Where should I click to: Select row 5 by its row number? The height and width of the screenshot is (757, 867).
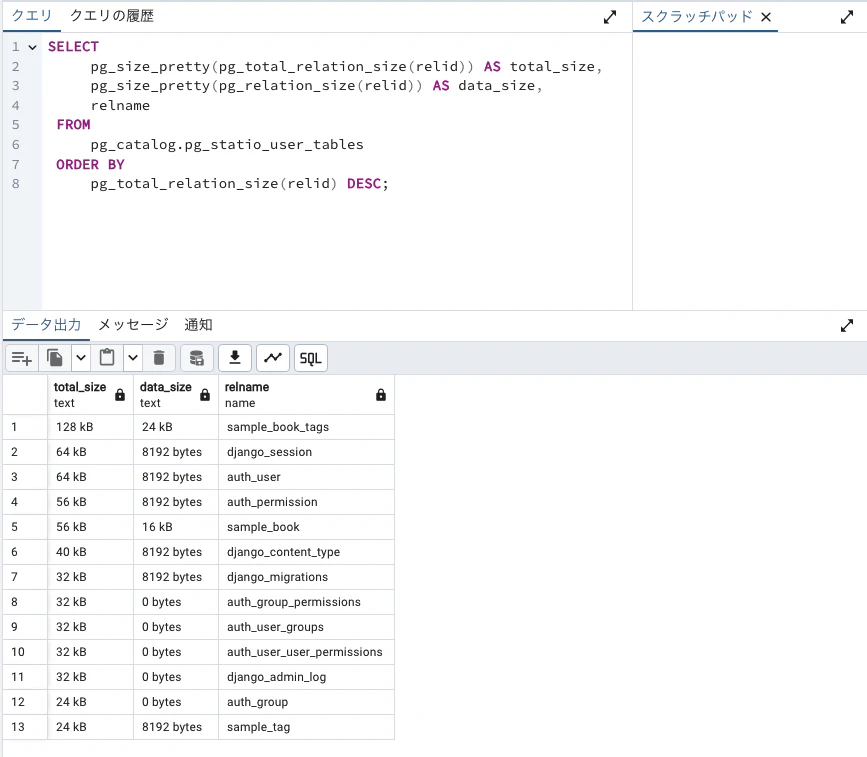coord(14,527)
